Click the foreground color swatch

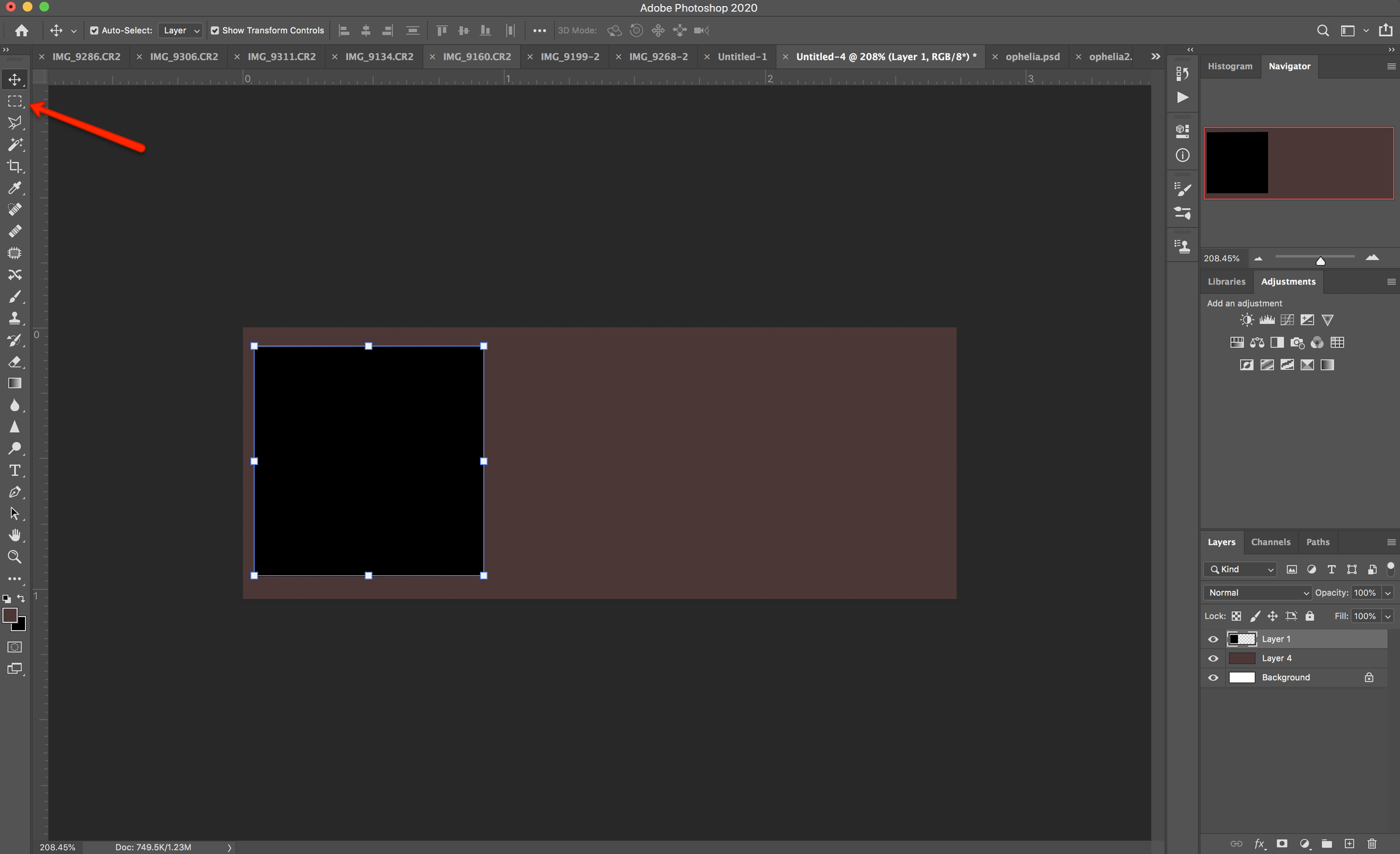[10, 615]
